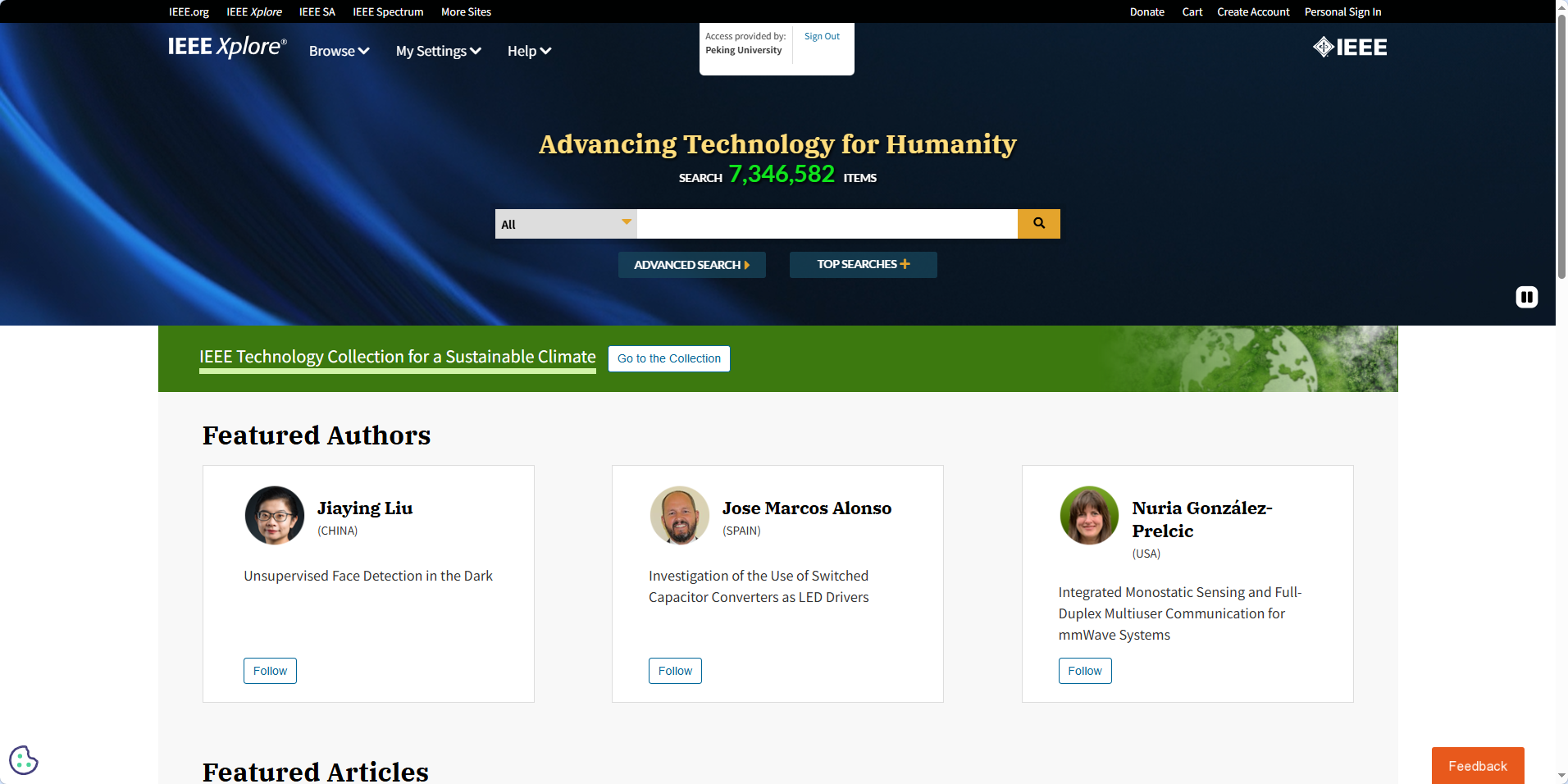Screen dimensions: 1568x784
Task: Open the Switched Capacitor Converters LED Drivers article
Action: click(x=759, y=586)
